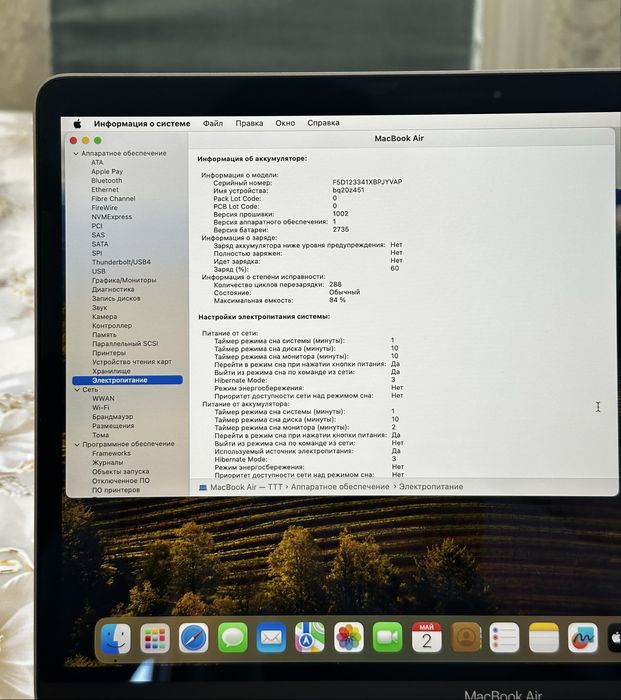The height and width of the screenshot is (700, 621).
Task: Select Bluetooth in the sidebar
Action: pos(107,180)
